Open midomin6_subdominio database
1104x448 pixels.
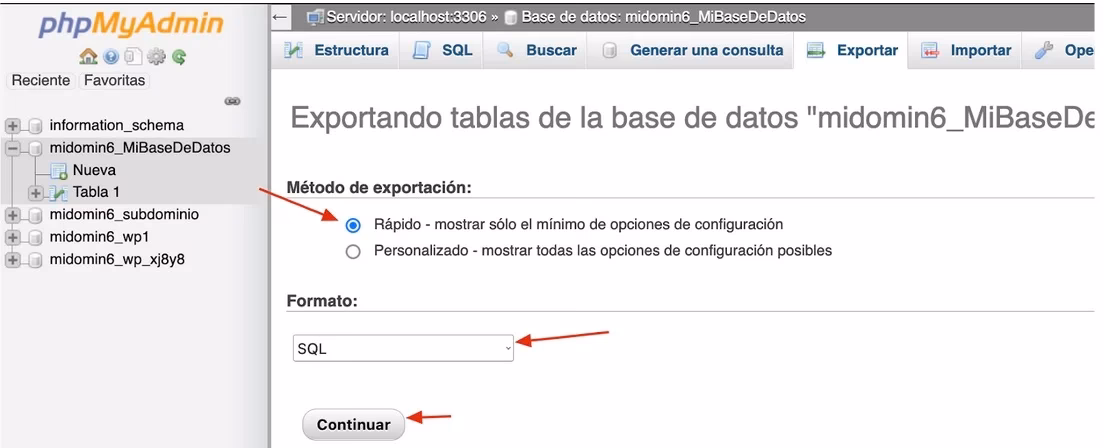pyautogui.click(x=124, y=215)
